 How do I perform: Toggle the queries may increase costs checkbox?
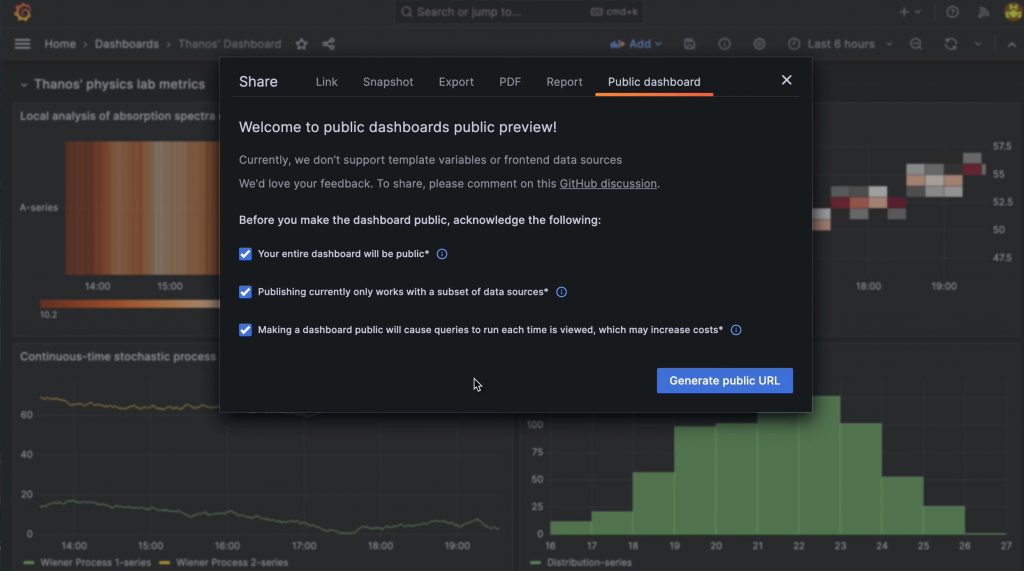pos(245,330)
